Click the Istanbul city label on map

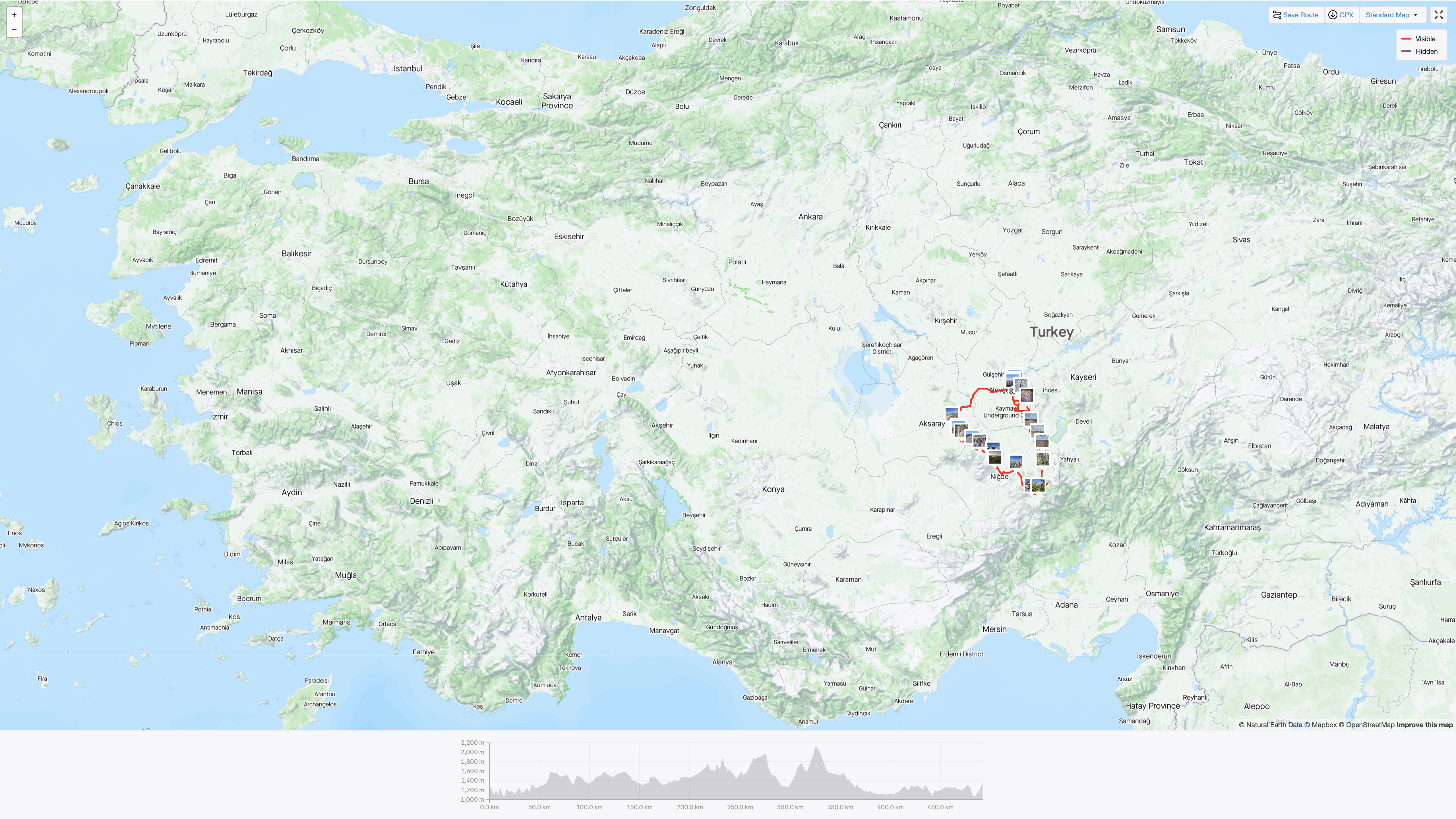pos(408,68)
